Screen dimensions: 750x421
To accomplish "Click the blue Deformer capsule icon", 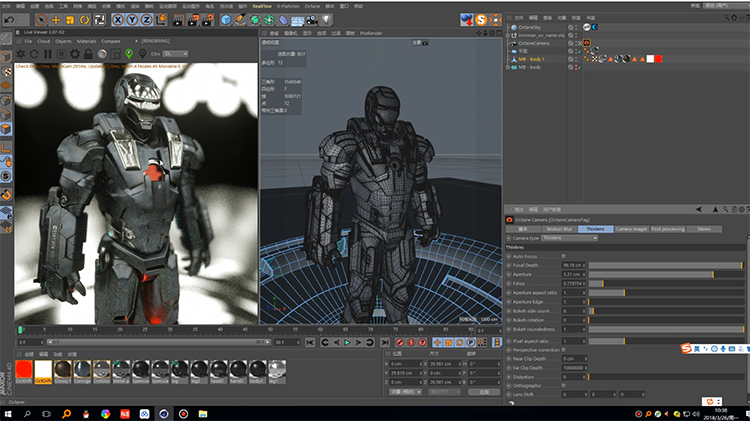I will pyautogui.click(x=284, y=20).
